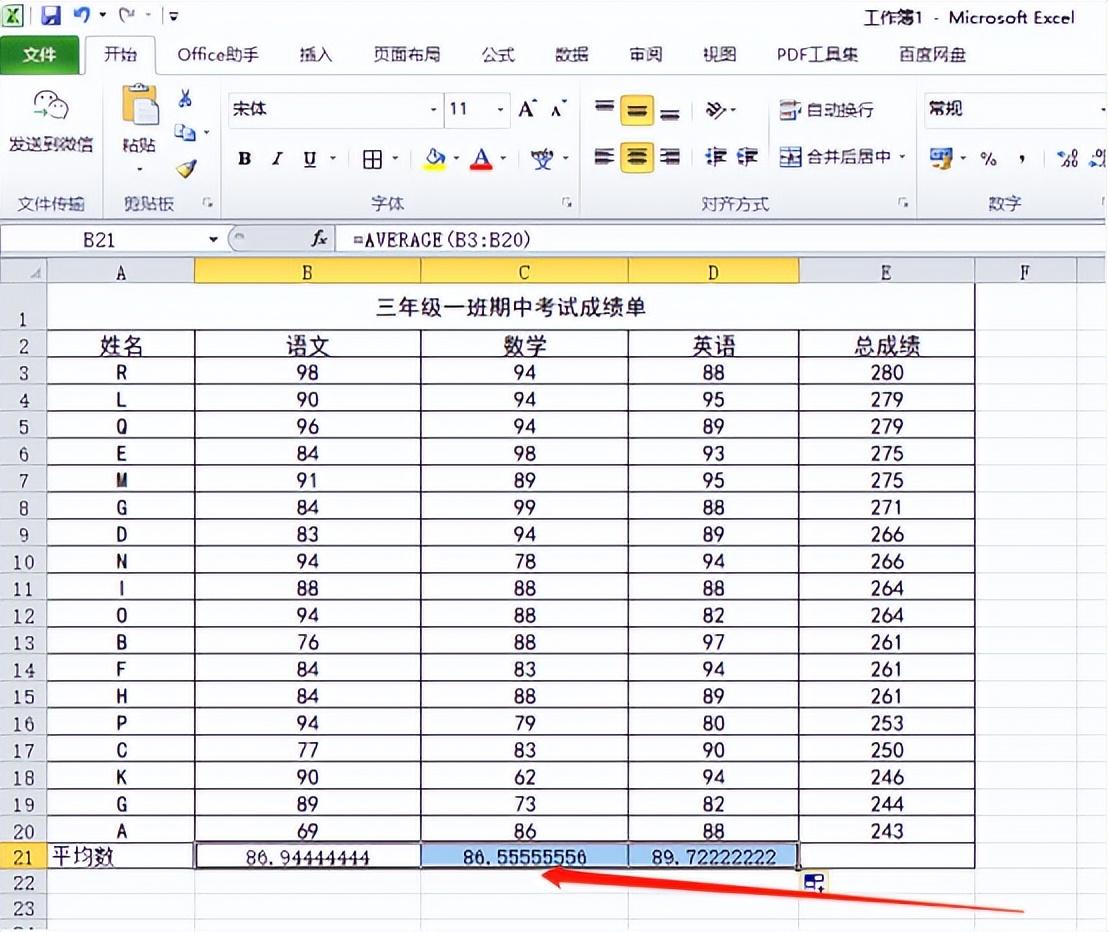Click the Redo arrow icon
1108x932 pixels.
(128, 15)
